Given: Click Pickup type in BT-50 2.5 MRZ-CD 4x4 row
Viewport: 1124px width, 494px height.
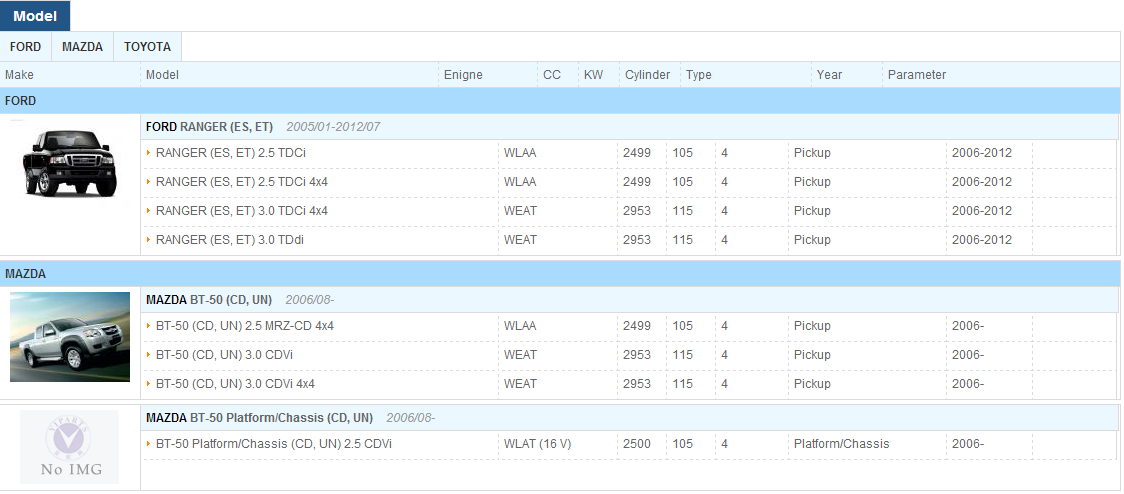Looking at the screenshot, I should pyautogui.click(x=812, y=326).
